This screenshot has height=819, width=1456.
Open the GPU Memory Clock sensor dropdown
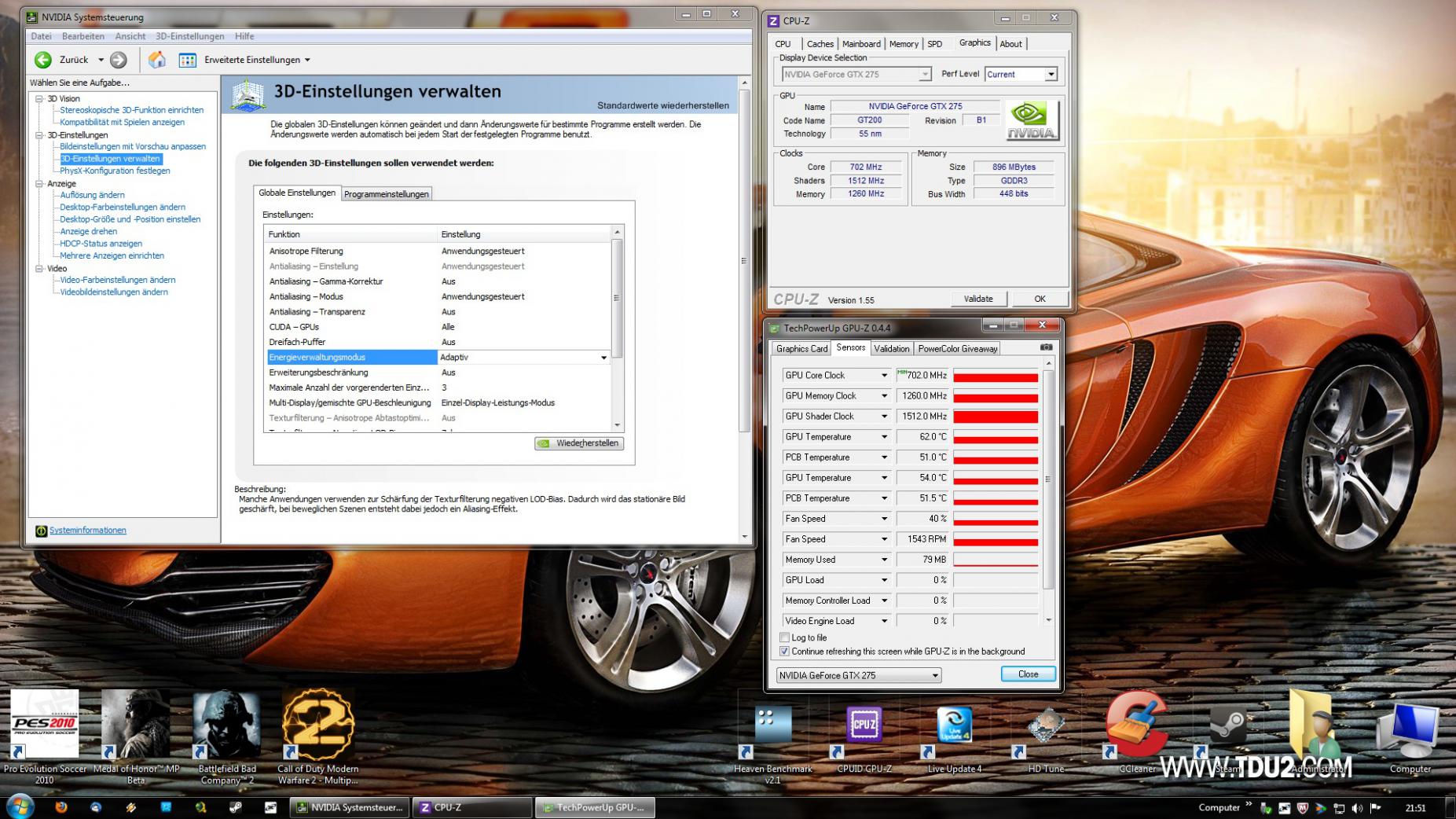pyautogui.click(x=884, y=396)
